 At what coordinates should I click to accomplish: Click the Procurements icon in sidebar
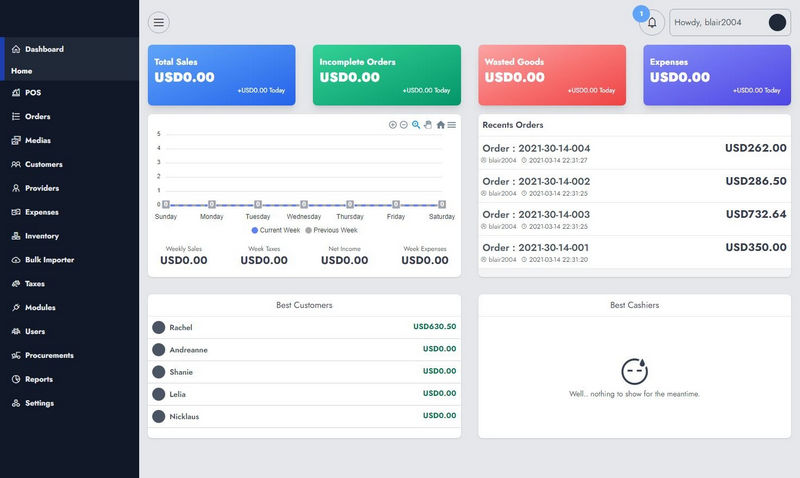(16, 355)
